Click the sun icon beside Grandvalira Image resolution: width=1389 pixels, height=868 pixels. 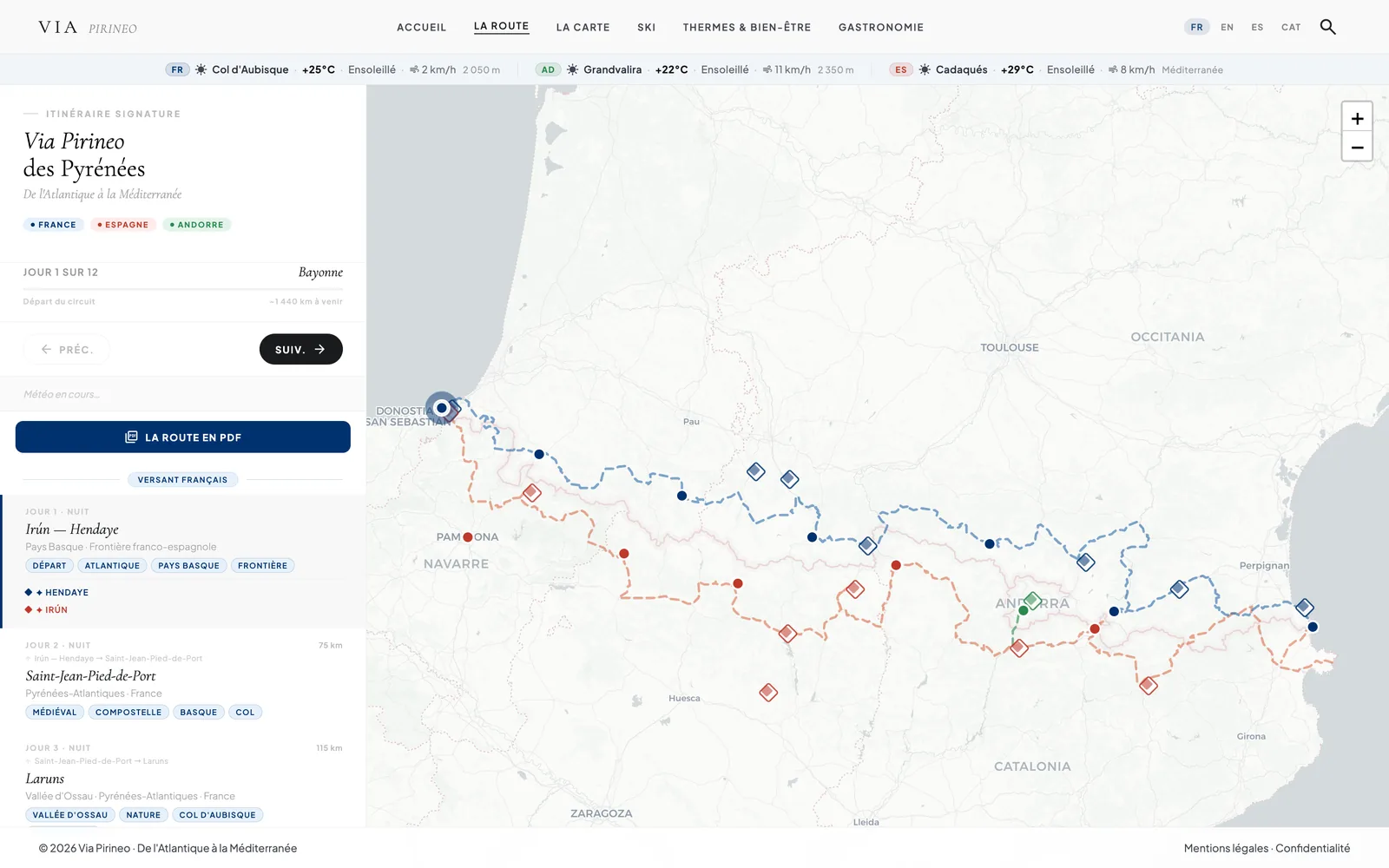(x=572, y=69)
